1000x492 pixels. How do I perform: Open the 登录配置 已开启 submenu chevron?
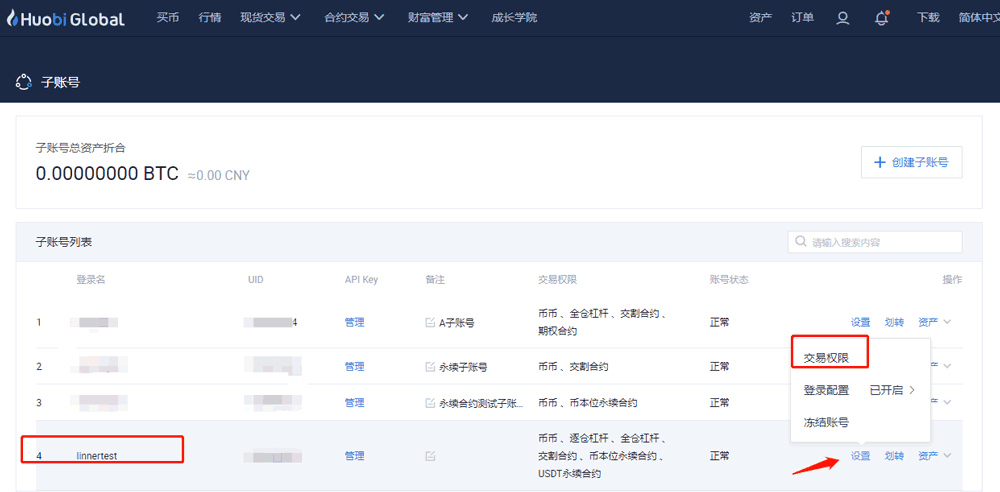point(912,390)
